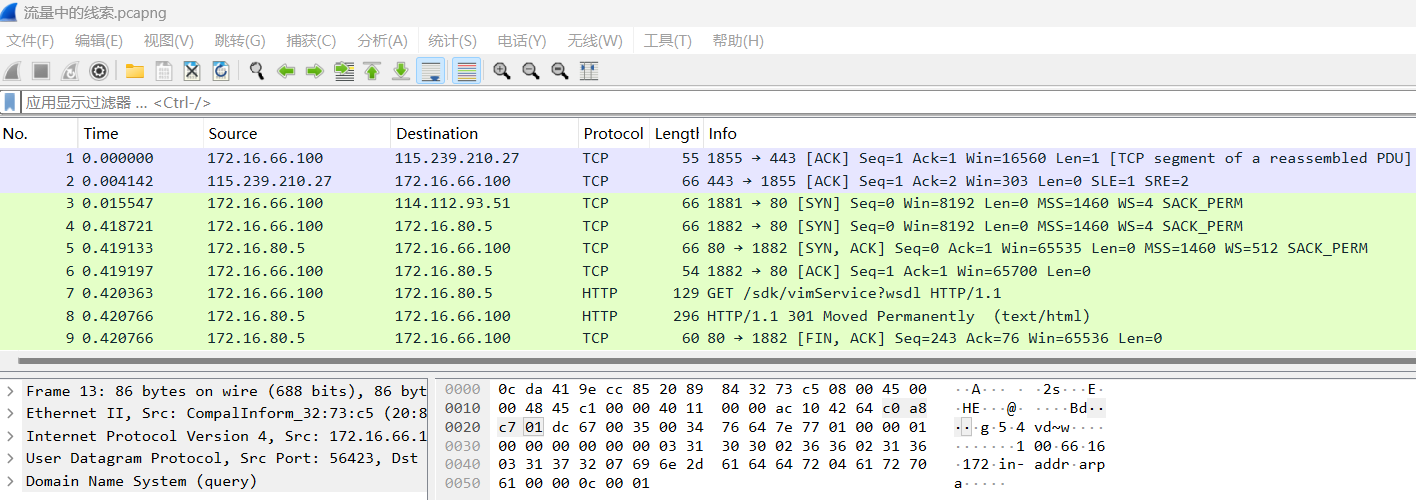Sort by Source column header
This screenshot has width=1416, height=500.
(x=233, y=134)
